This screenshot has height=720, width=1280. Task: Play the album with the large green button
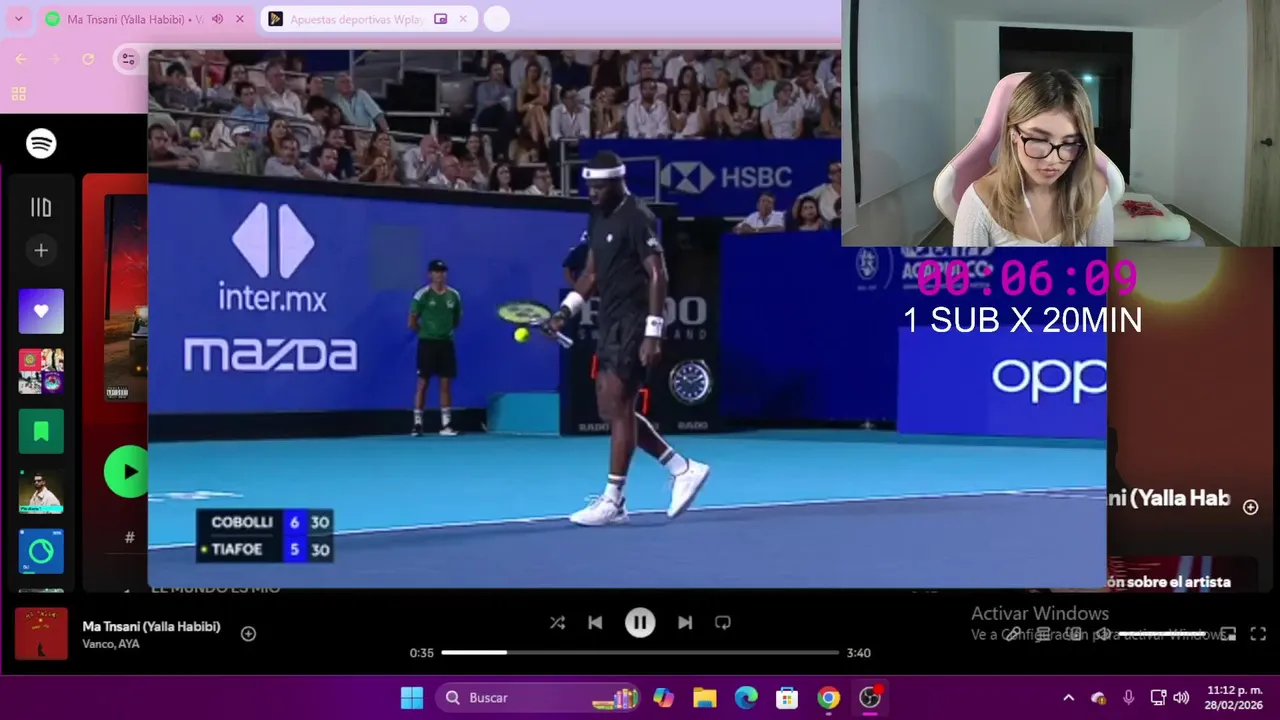126,471
